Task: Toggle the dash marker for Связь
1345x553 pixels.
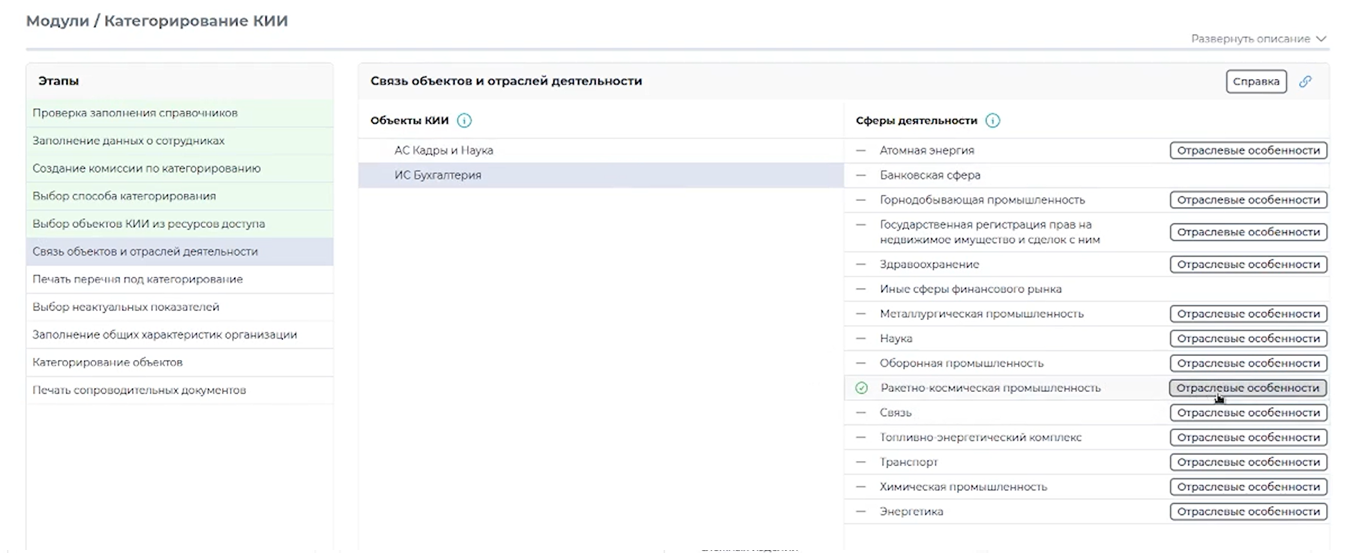Action: click(x=861, y=413)
